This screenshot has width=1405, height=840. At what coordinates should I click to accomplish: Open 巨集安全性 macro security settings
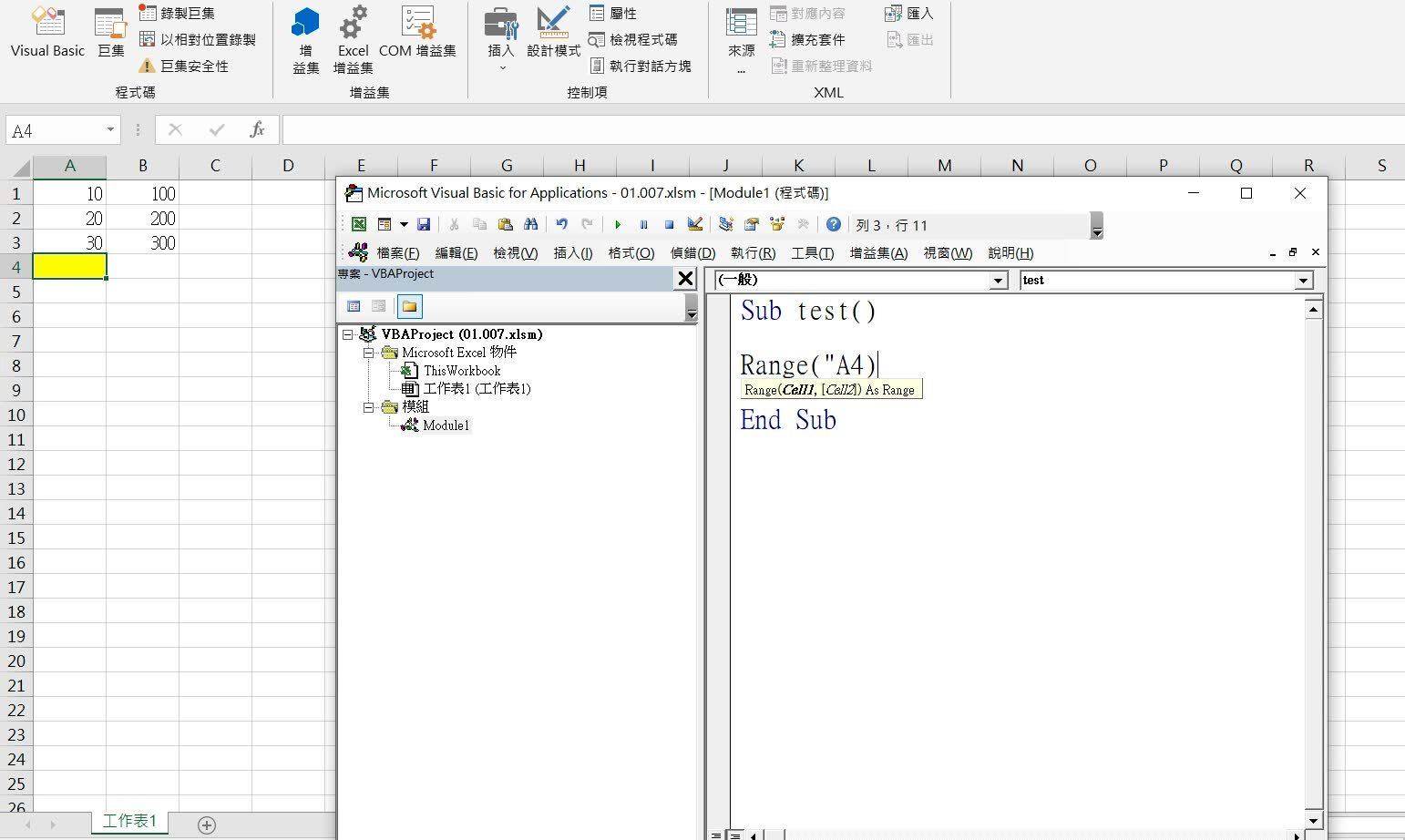coord(183,67)
